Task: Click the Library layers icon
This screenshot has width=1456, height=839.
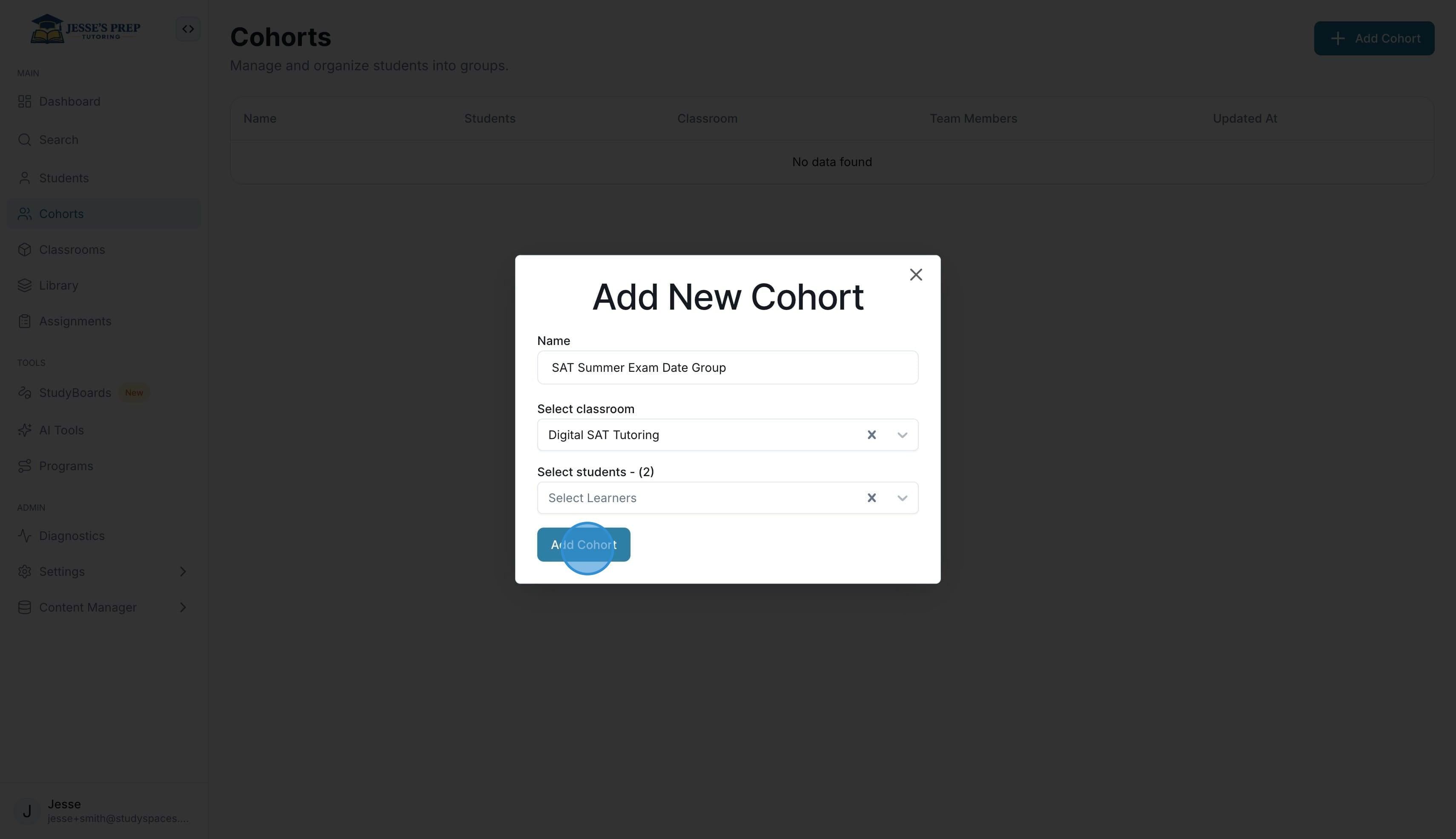Action: 24,285
